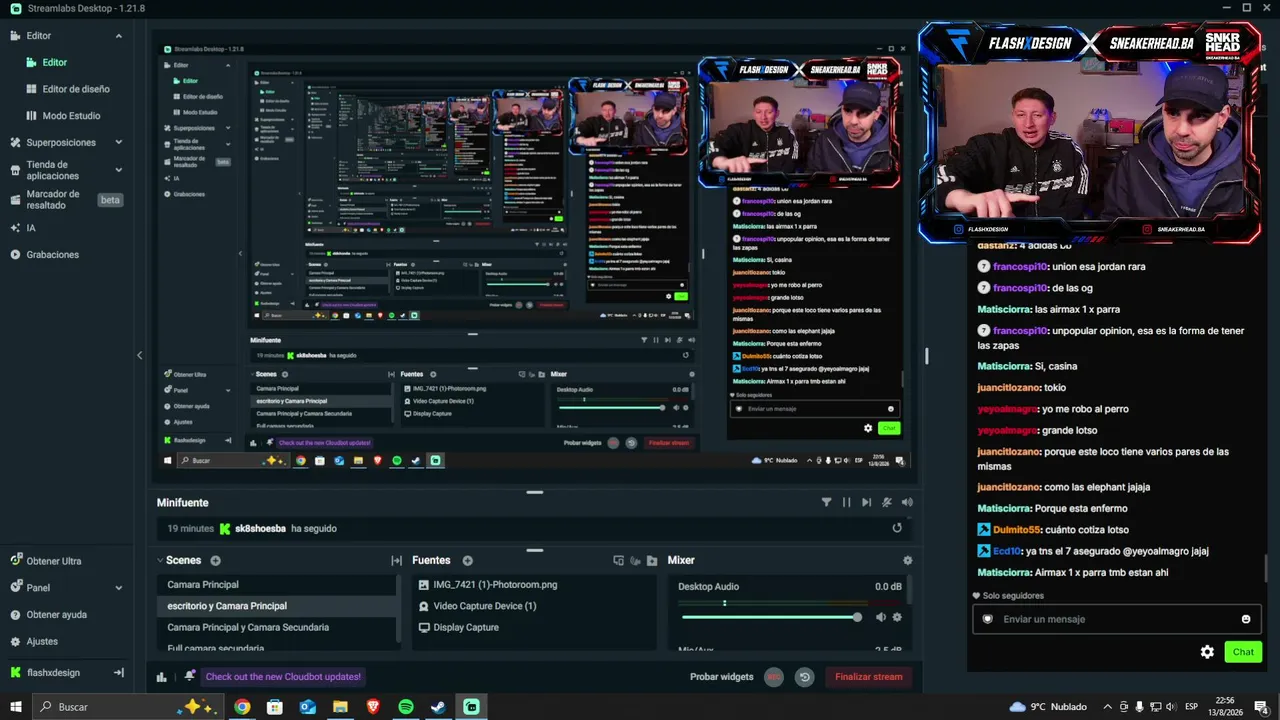This screenshot has height=720, width=1280.
Task: Expand the Superposiciones chevron
Action: click(x=119, y=143)
